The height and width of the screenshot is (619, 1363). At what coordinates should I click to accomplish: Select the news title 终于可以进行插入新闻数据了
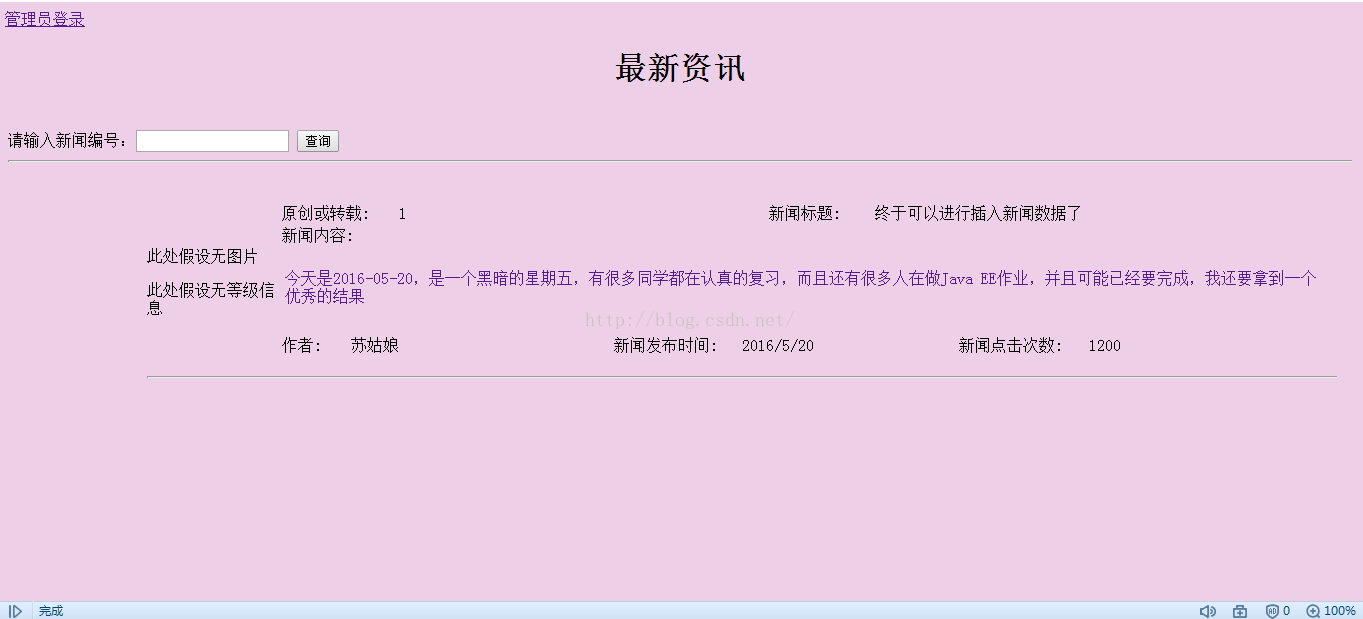(x=977, y=213)
